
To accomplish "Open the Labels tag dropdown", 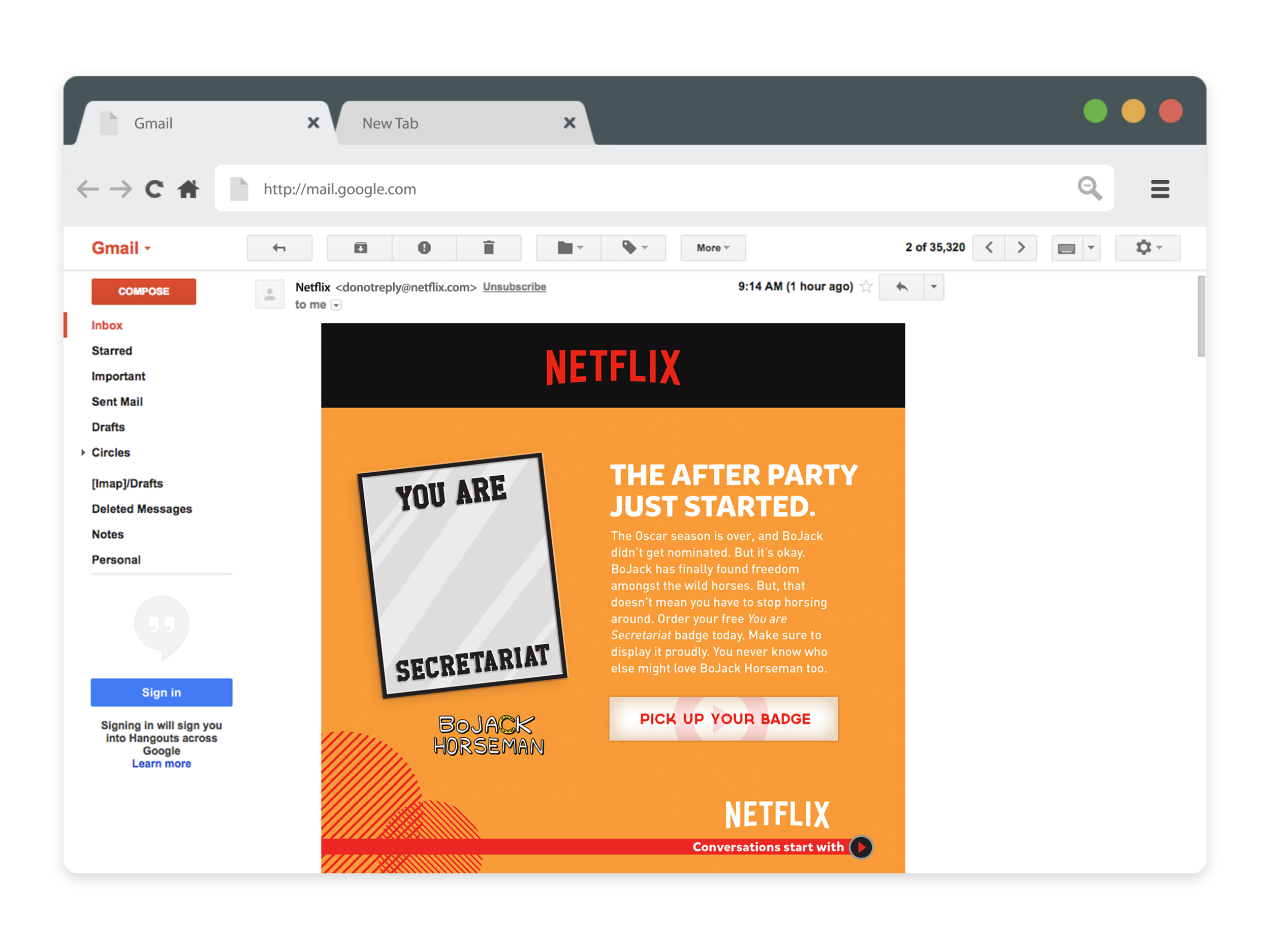I will [634, 248].
